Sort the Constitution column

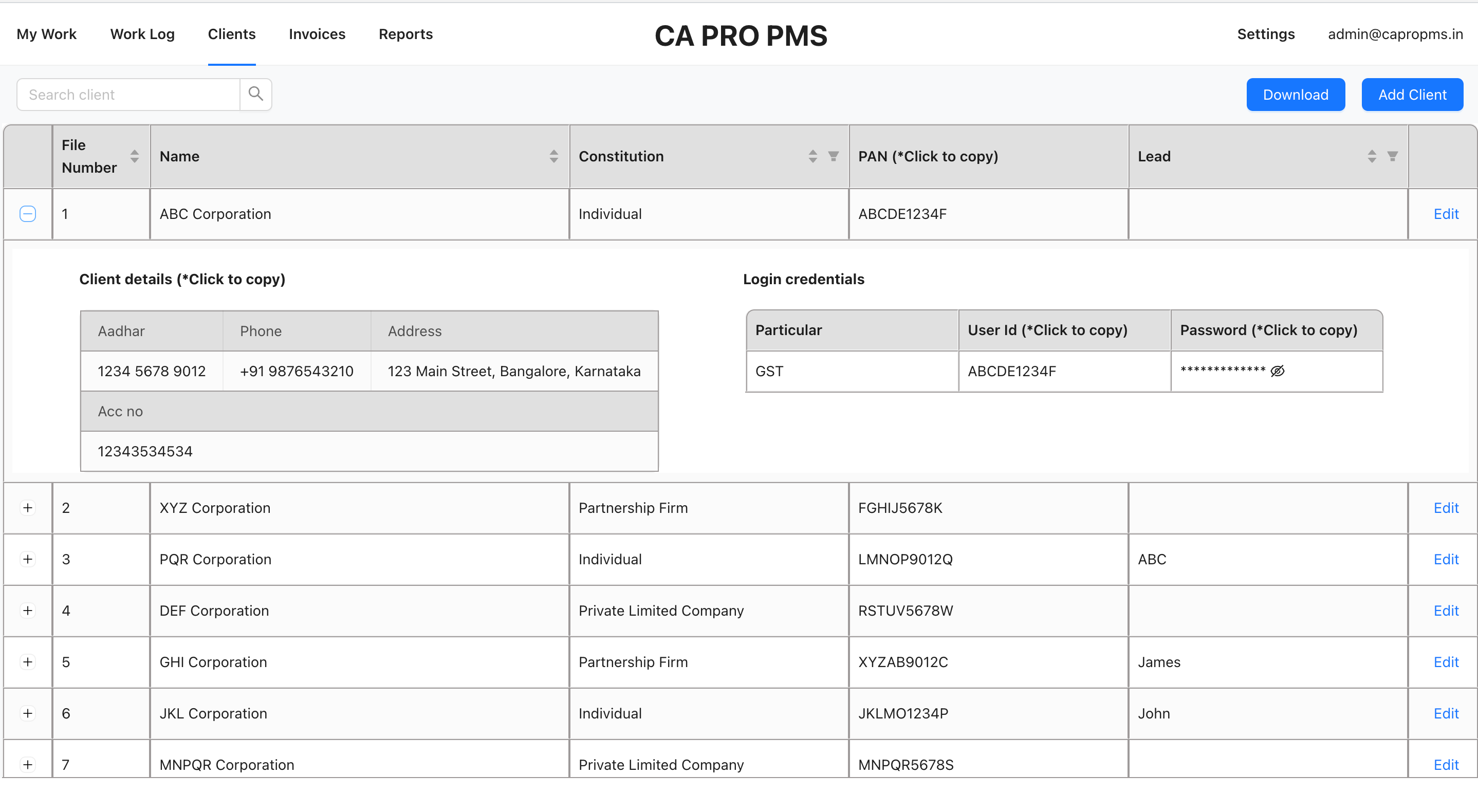812,156
